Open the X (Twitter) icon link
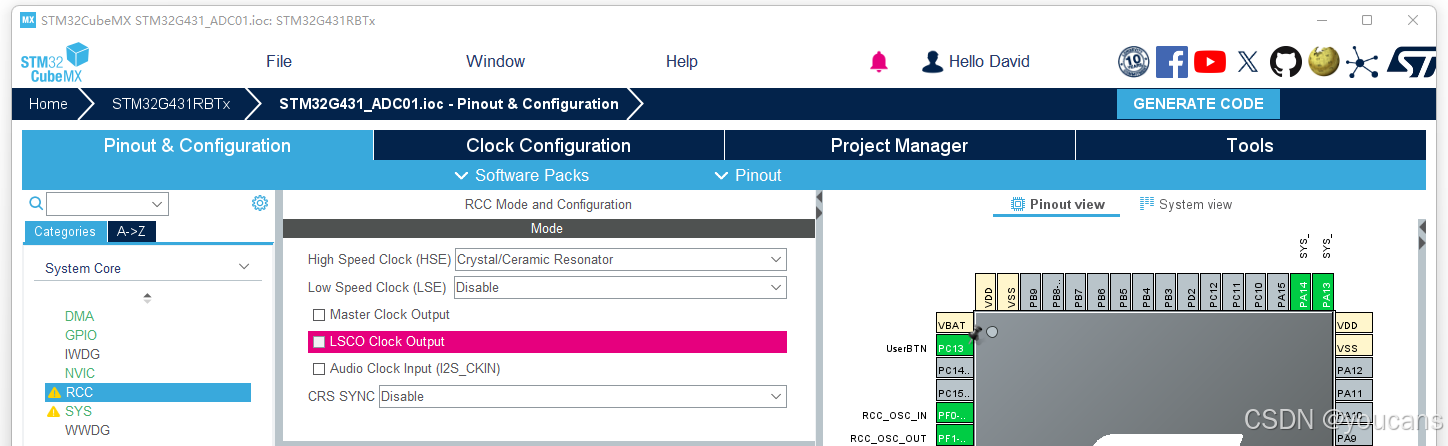Image resolution: width=1448 pixels, height=446 pixels. coord(1248,62)
